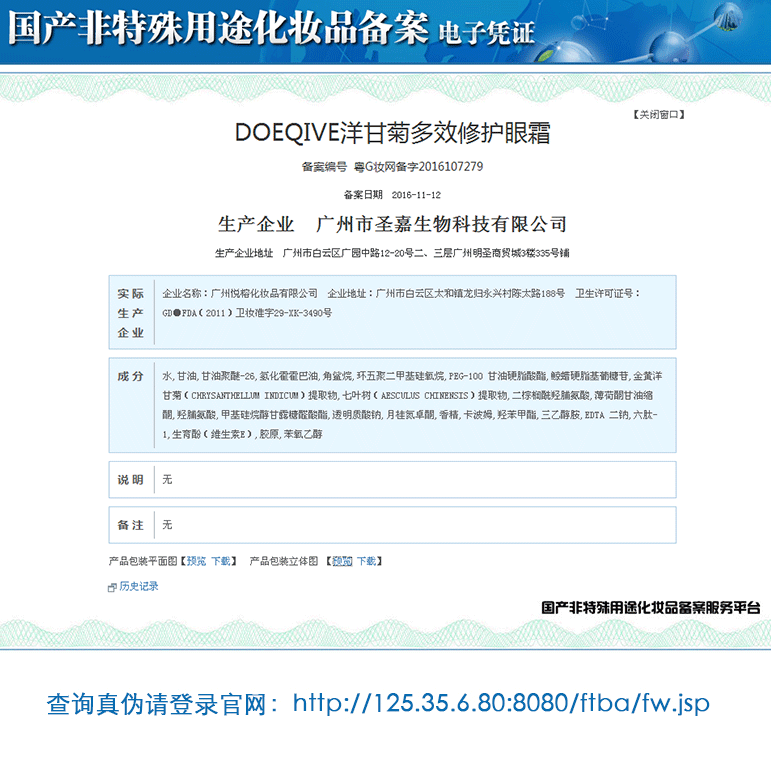Click the 产品包装平面图 label
771x771 pixels.
(x=143, y=561)
